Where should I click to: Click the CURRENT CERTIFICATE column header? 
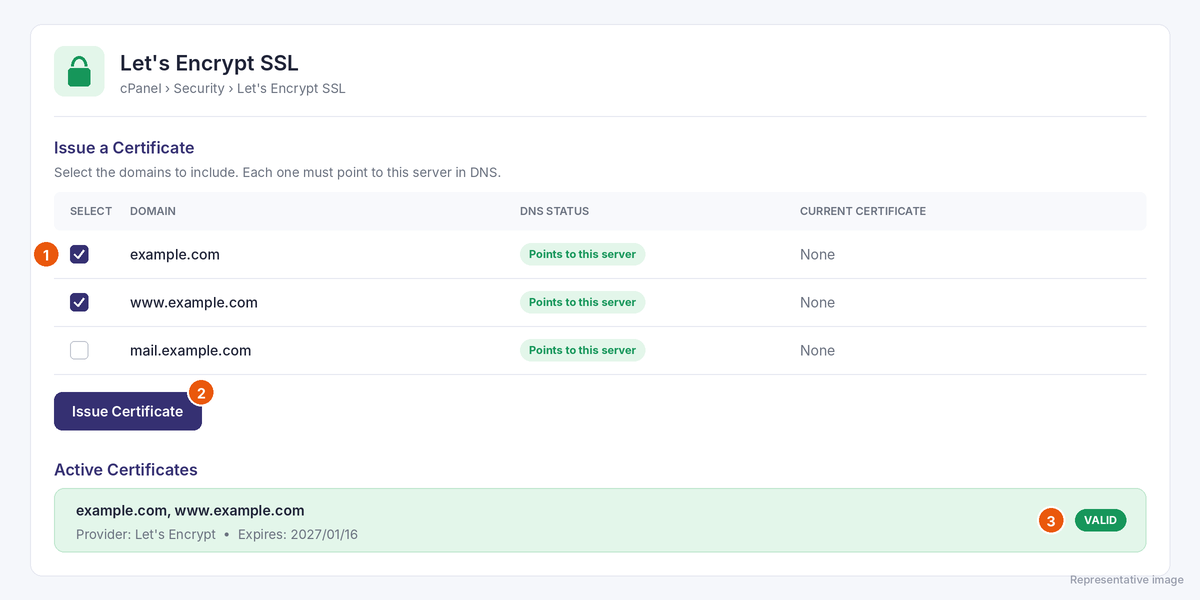863,211
